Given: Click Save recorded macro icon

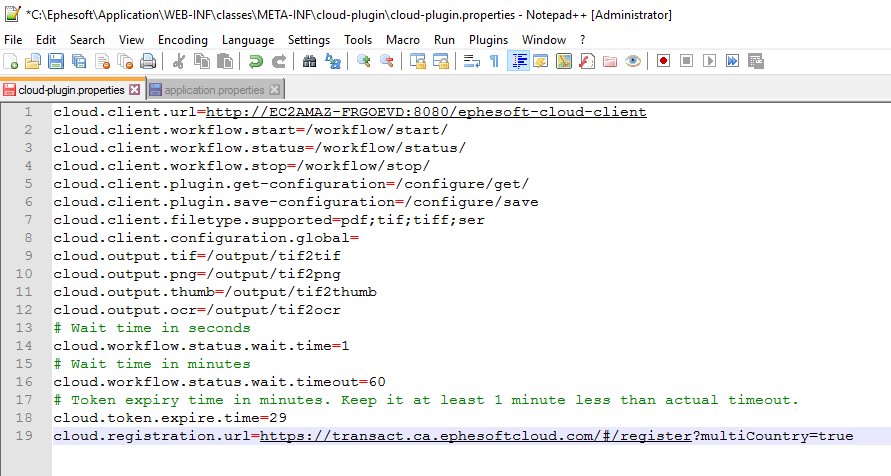Looking at the screenshot, I should coord(756,61).
